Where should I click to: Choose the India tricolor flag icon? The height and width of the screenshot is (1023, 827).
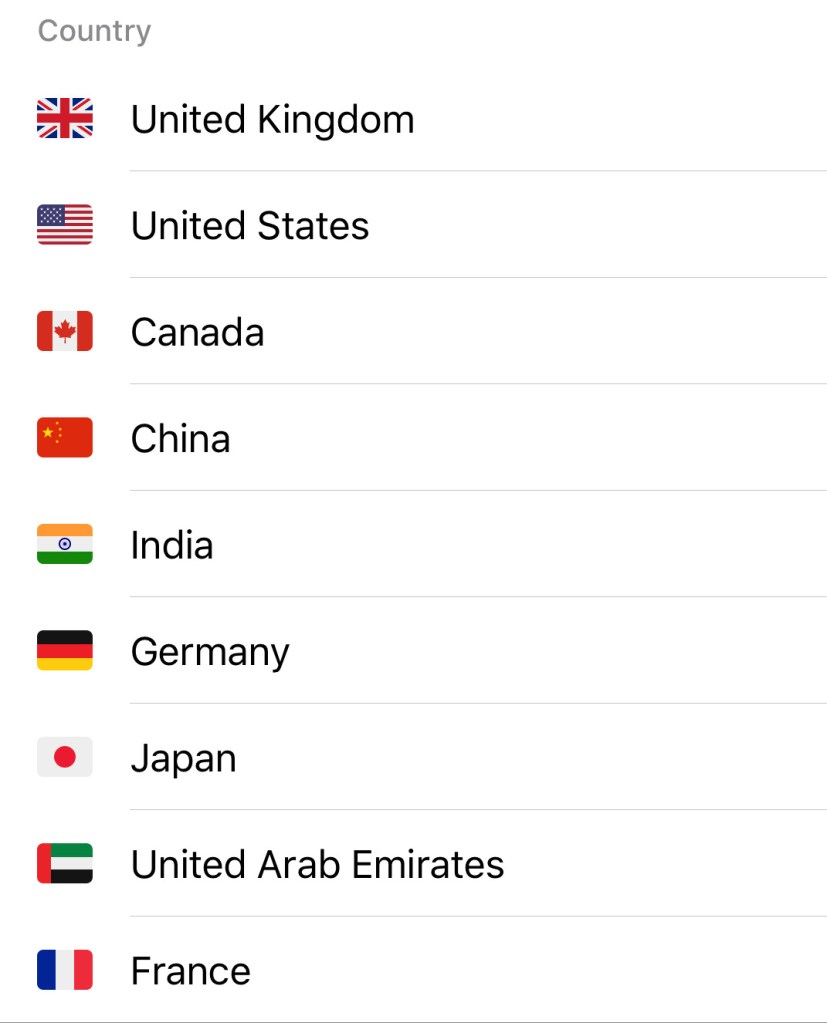coord(65,544)
